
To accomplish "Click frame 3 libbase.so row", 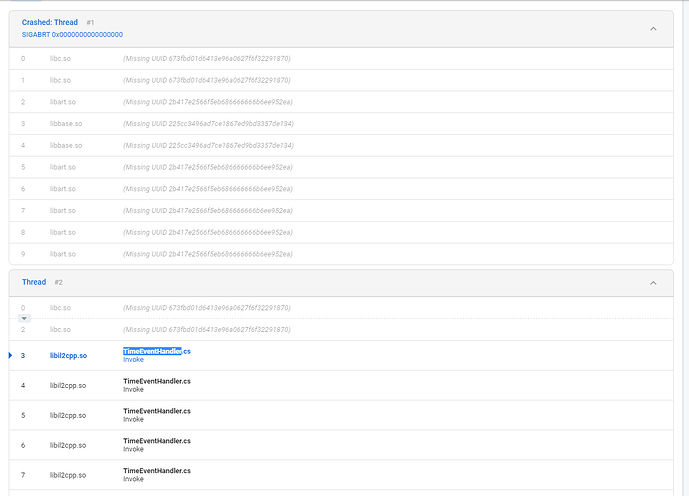I will [x=66, y=124].
